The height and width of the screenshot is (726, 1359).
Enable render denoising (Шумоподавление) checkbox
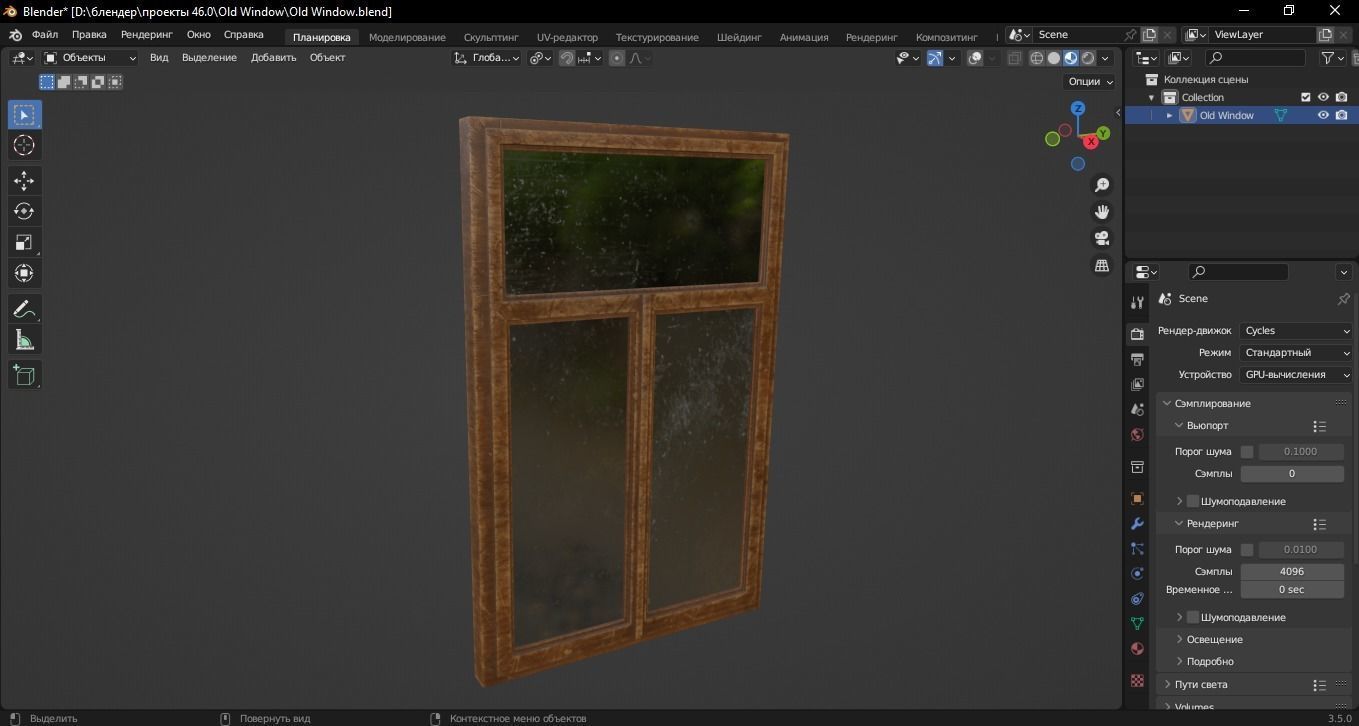click(x=1193, y=617)
